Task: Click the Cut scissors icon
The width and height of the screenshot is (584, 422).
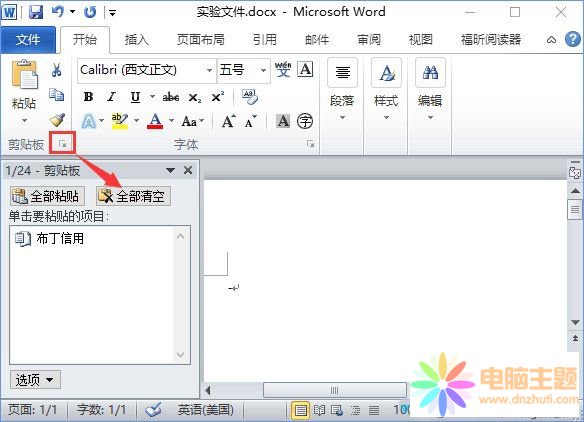Action: [x=57, y=70]
